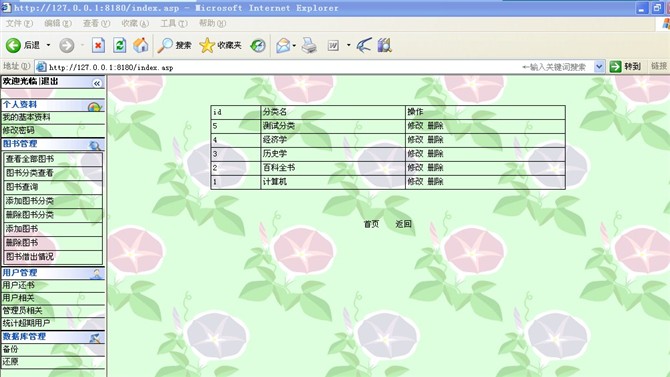Screen dimensions: 670x377
Task: Click the Refresh page icon
Action: [120, 45]
